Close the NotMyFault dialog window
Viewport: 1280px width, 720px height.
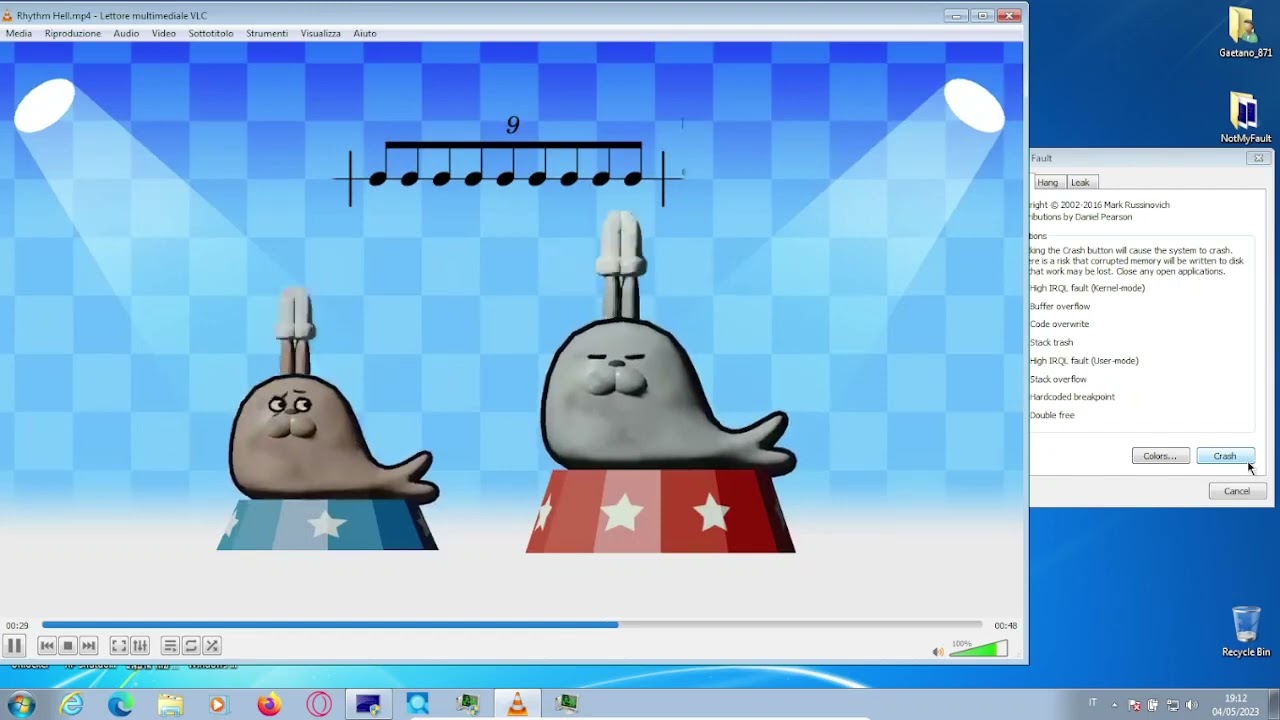coord(1258,158)
